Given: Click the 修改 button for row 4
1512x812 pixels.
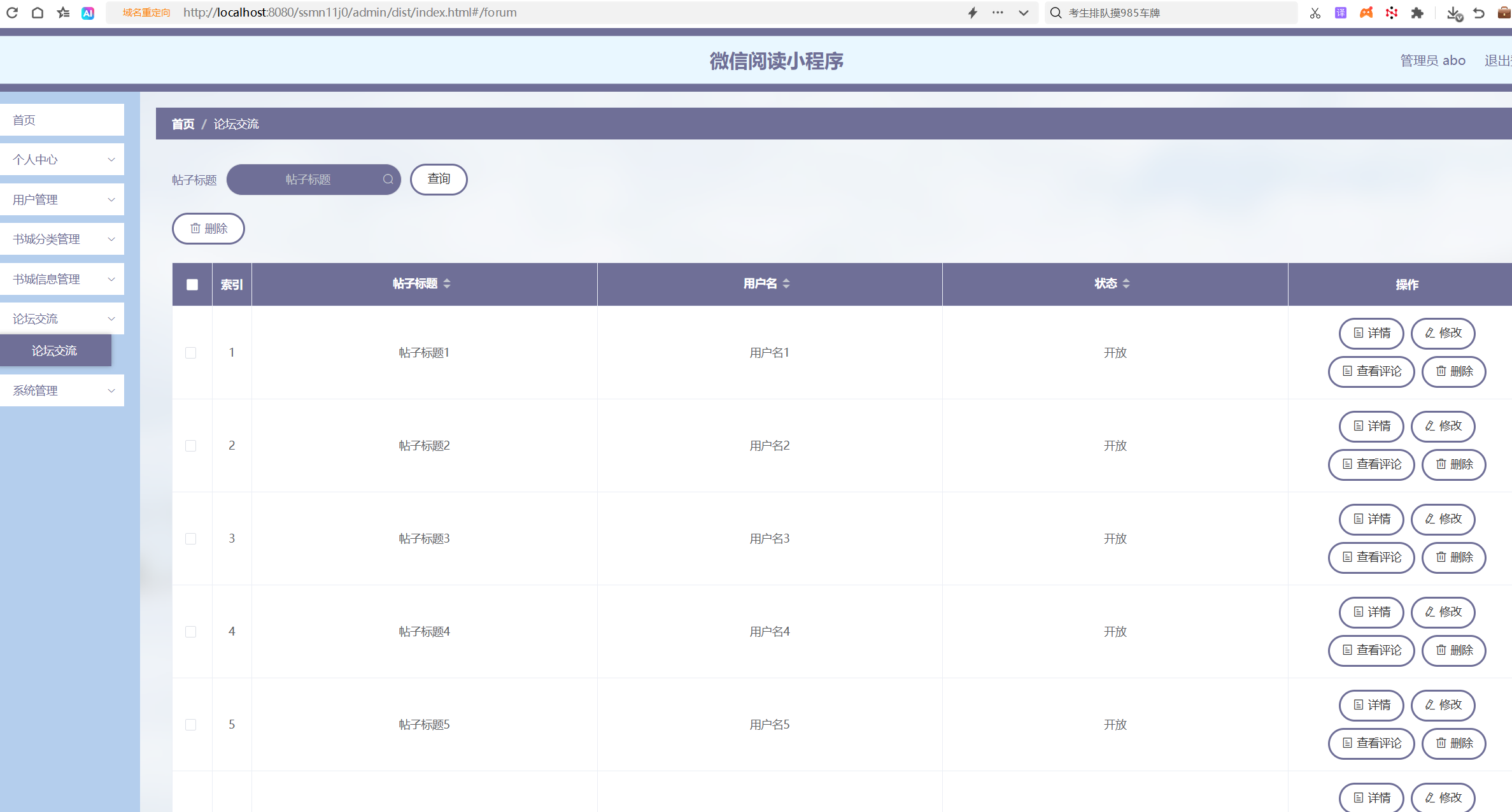Looking at the screenshot, I should [x=1443, y=612].
